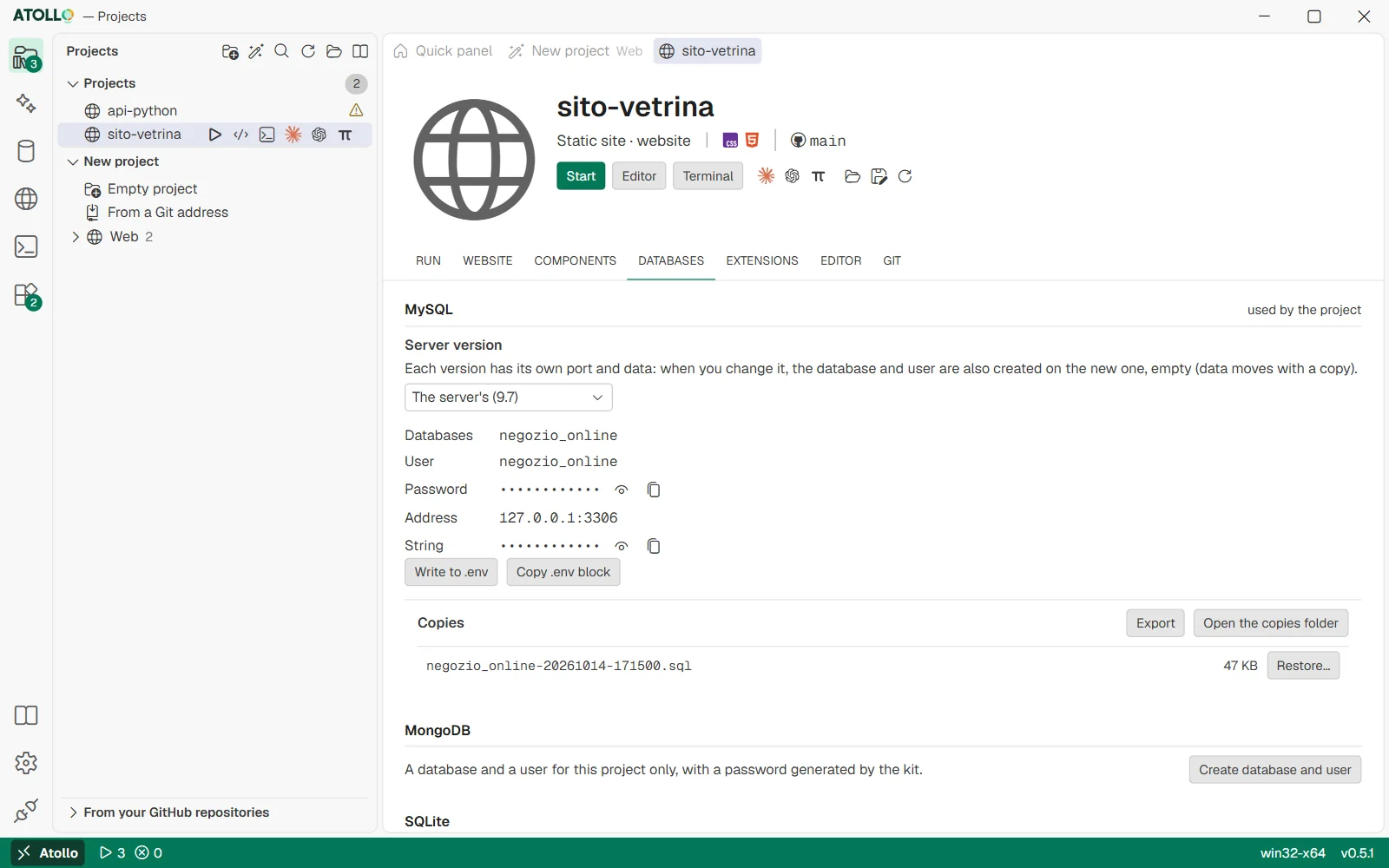The height and width of the screenshot is (868, 1389).
Task: Reveal the connection string with the eye icon
Action: pos(622,546)
